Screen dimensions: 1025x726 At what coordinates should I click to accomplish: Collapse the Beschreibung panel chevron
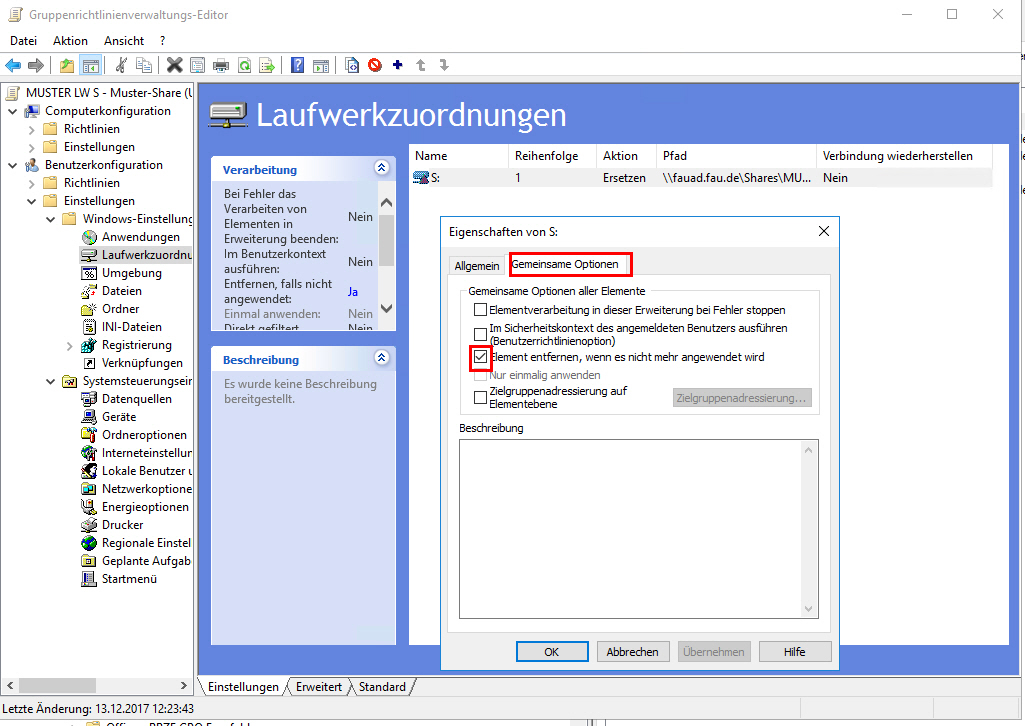[x=380, y=358]
